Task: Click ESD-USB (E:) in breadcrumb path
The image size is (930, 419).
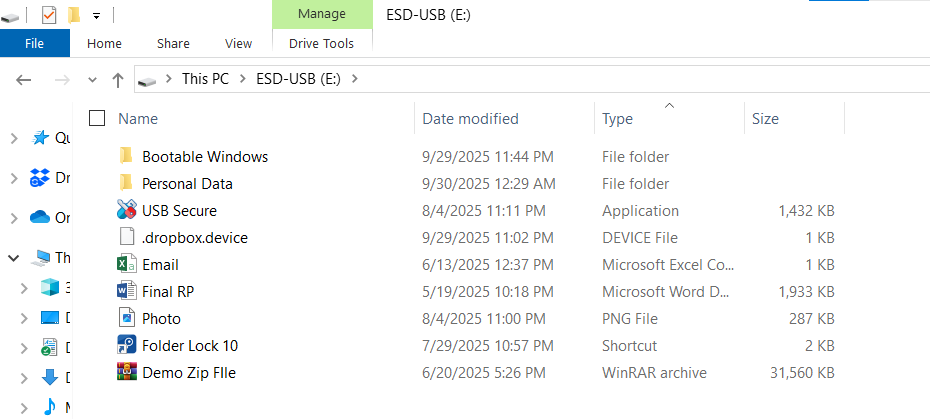Action: (x=298, y=79)
